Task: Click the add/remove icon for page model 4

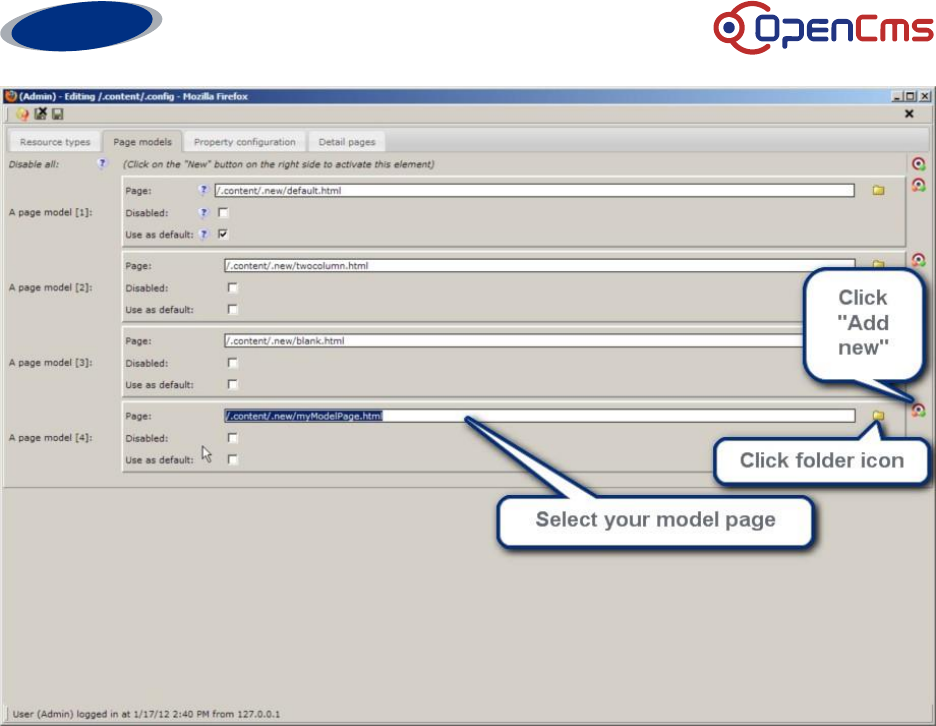Action: tap(918, 410)
